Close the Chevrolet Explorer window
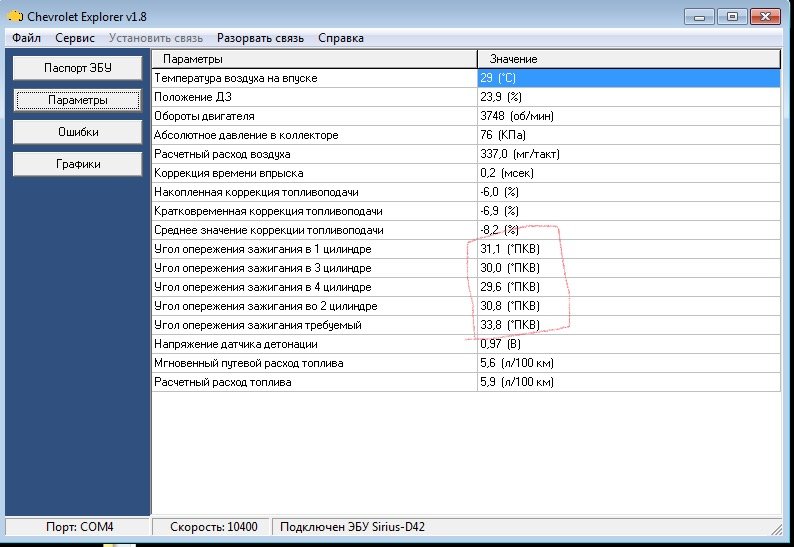The width and height of the screenshot is (794, 547). [765, 17]
